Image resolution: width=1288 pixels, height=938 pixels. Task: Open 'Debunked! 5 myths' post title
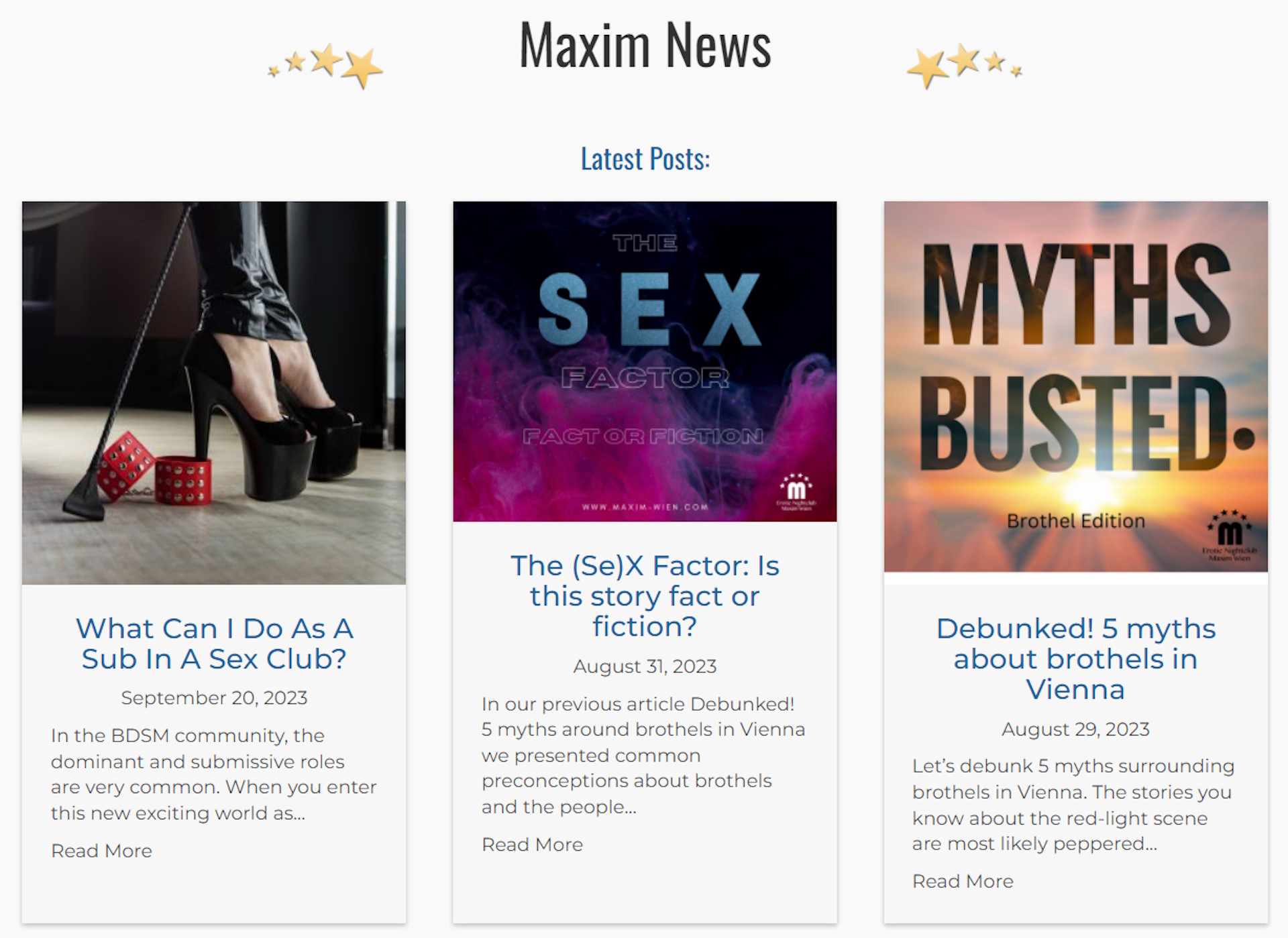(1076, 659)
